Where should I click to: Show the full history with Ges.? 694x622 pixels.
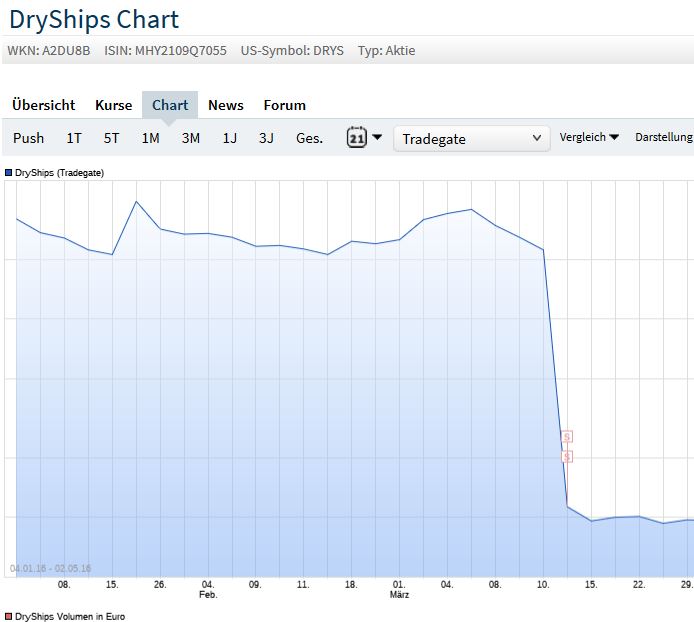(309, 138)
